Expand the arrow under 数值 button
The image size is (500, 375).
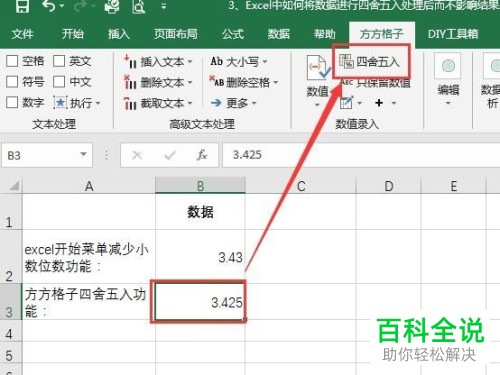[317, 105]
